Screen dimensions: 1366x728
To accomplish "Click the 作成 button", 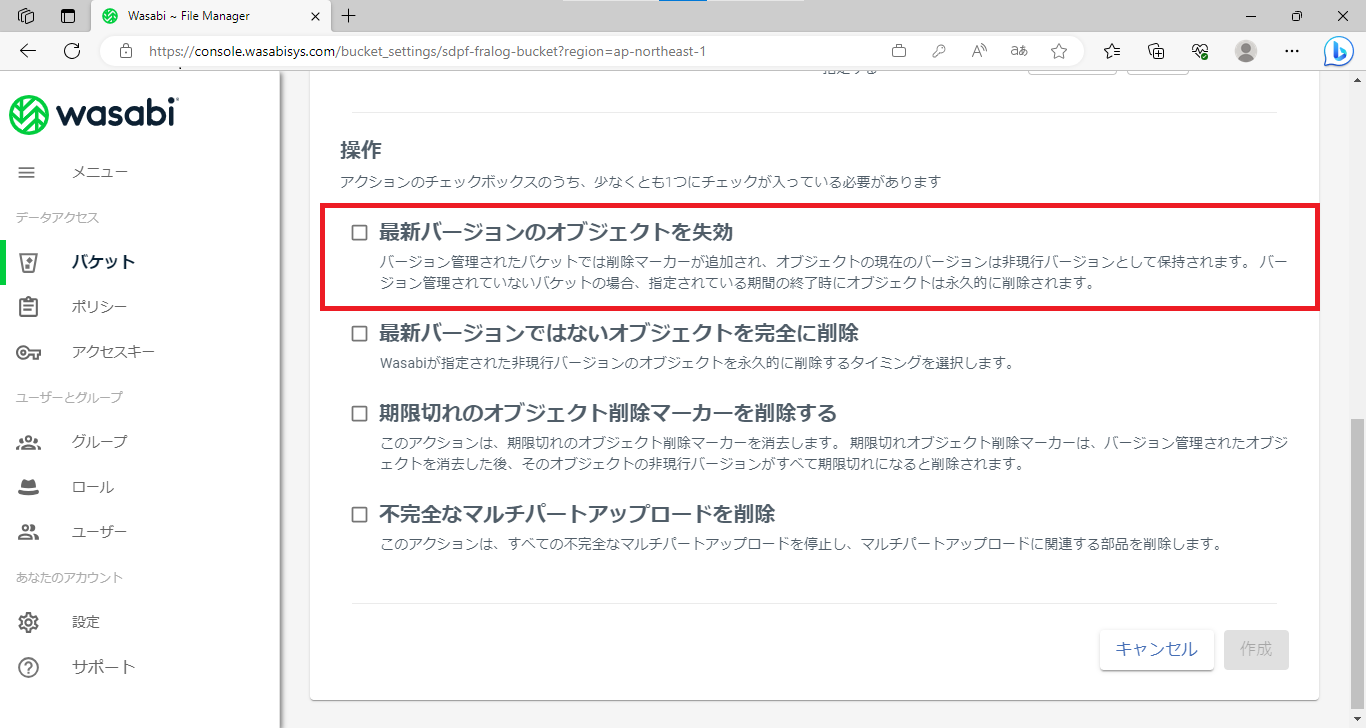I will click(x=1256, y=649).
